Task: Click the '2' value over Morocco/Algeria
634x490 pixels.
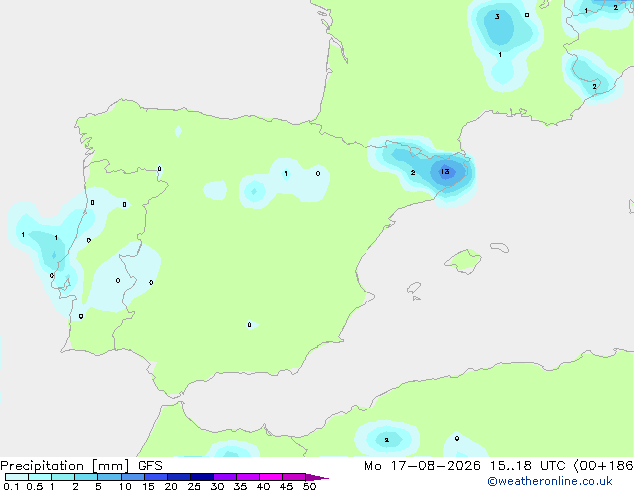Action: (387, 440)
